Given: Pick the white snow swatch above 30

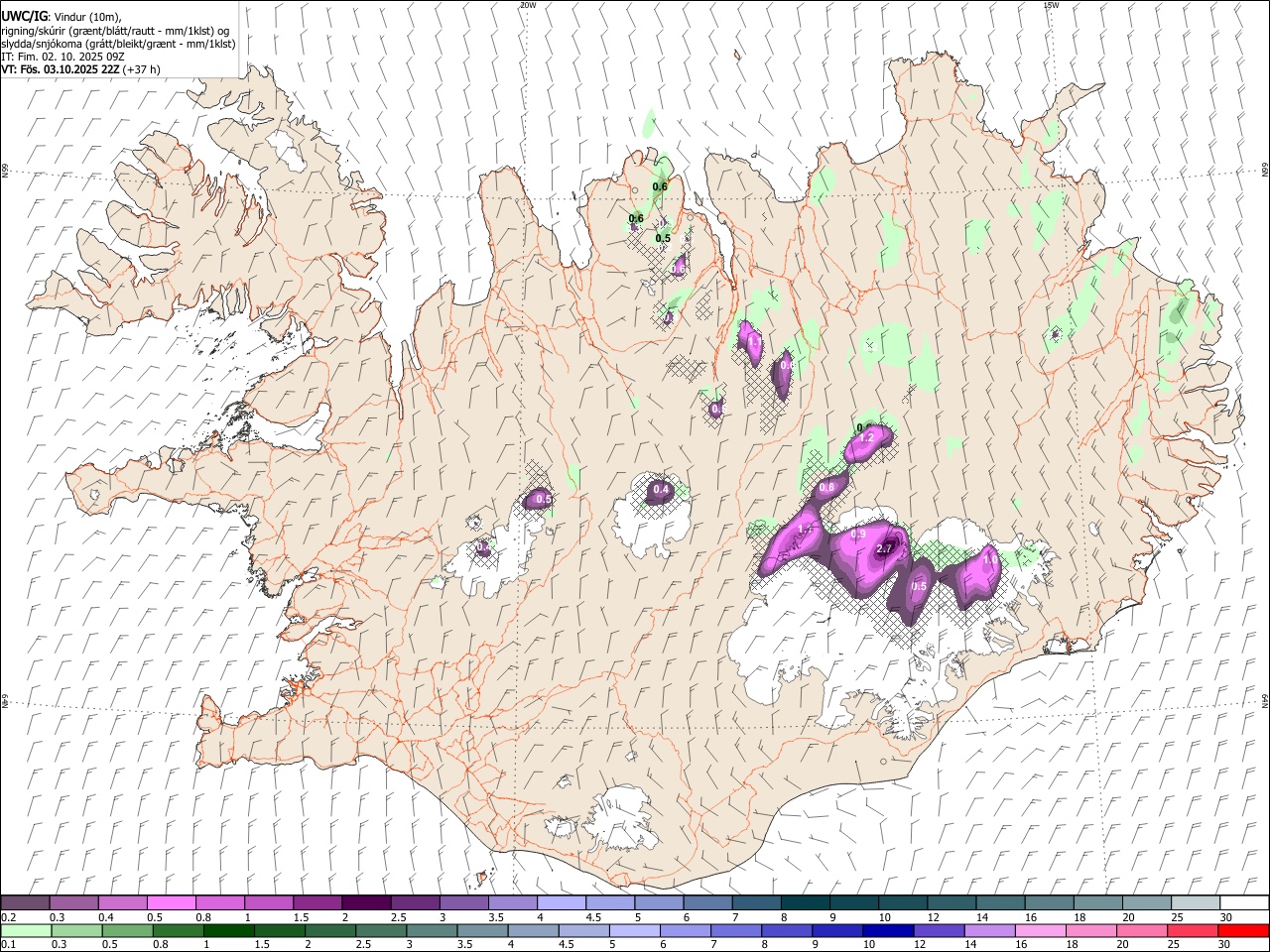Looking at the screenshot, I should click(1244, 903).
